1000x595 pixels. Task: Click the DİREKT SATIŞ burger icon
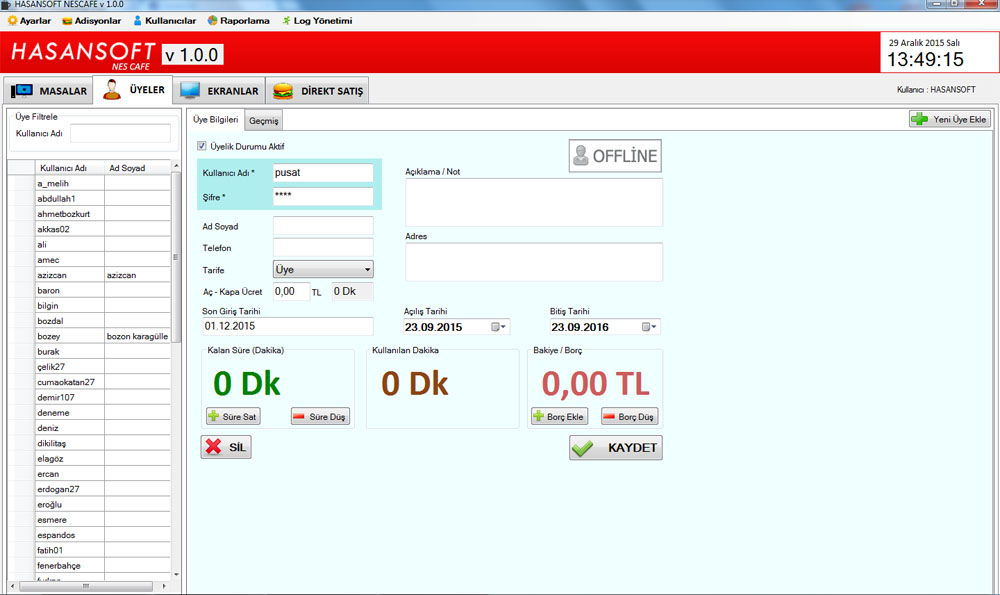283,91
